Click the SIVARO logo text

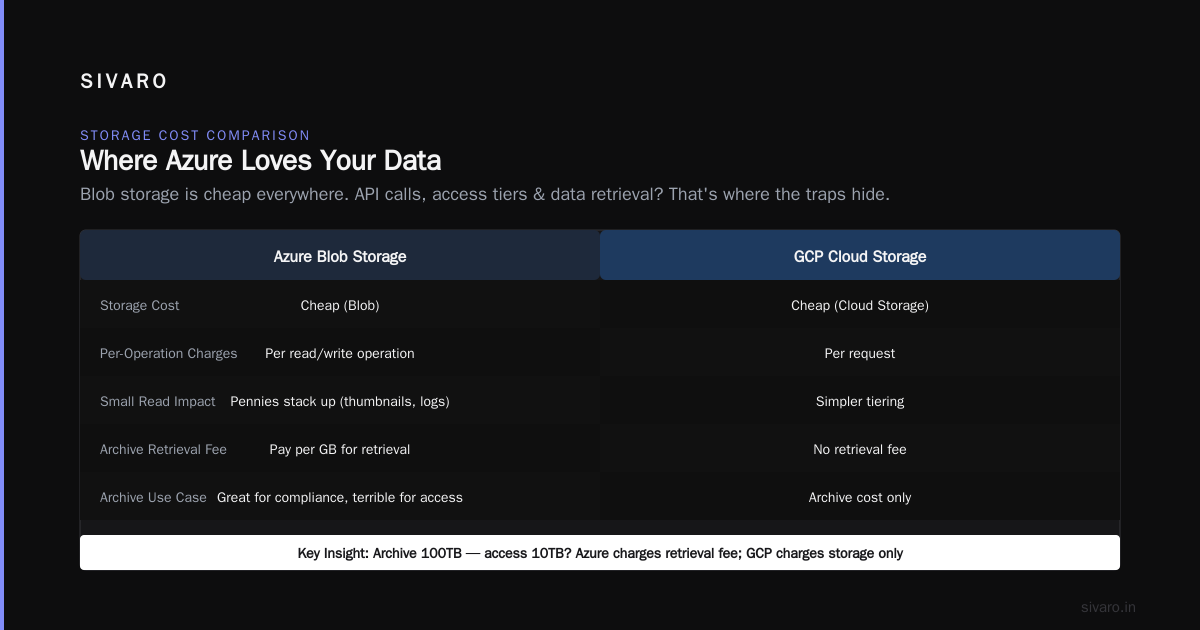pos(124,82)
